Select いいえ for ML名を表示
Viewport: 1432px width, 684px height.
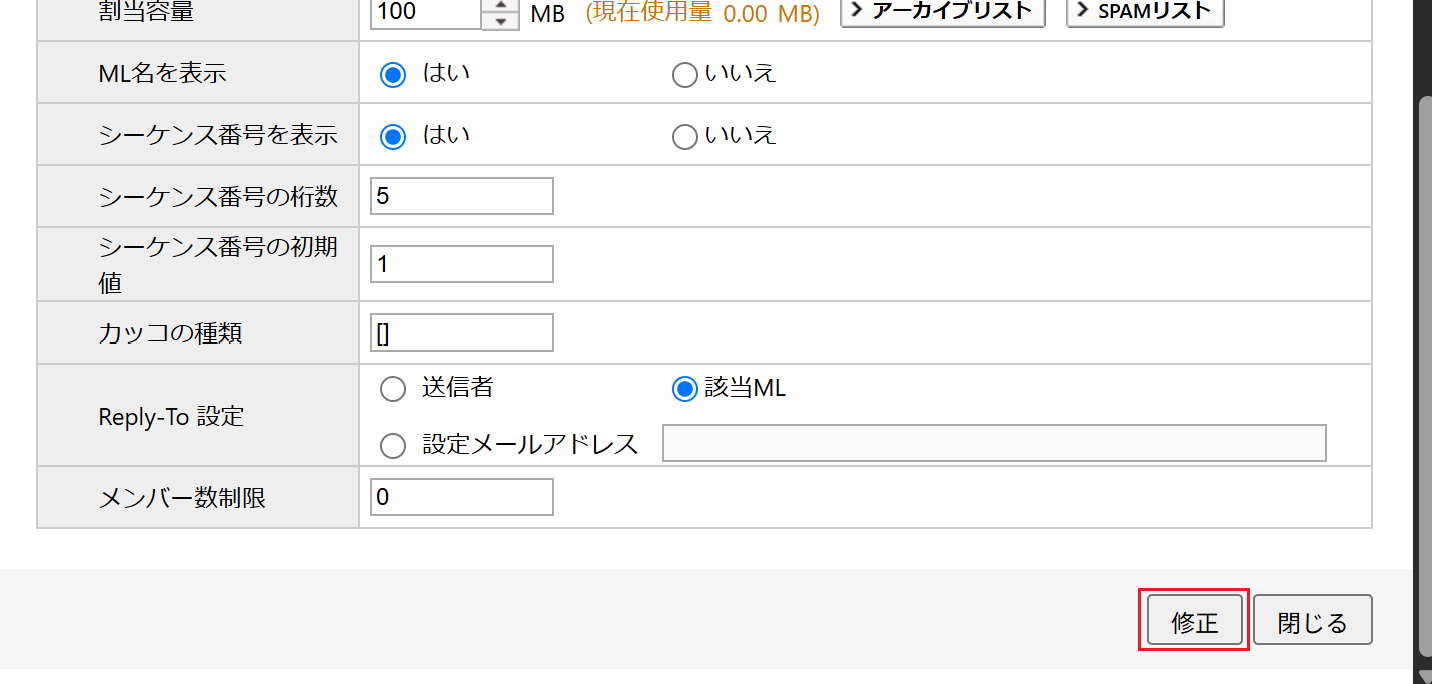684,75
